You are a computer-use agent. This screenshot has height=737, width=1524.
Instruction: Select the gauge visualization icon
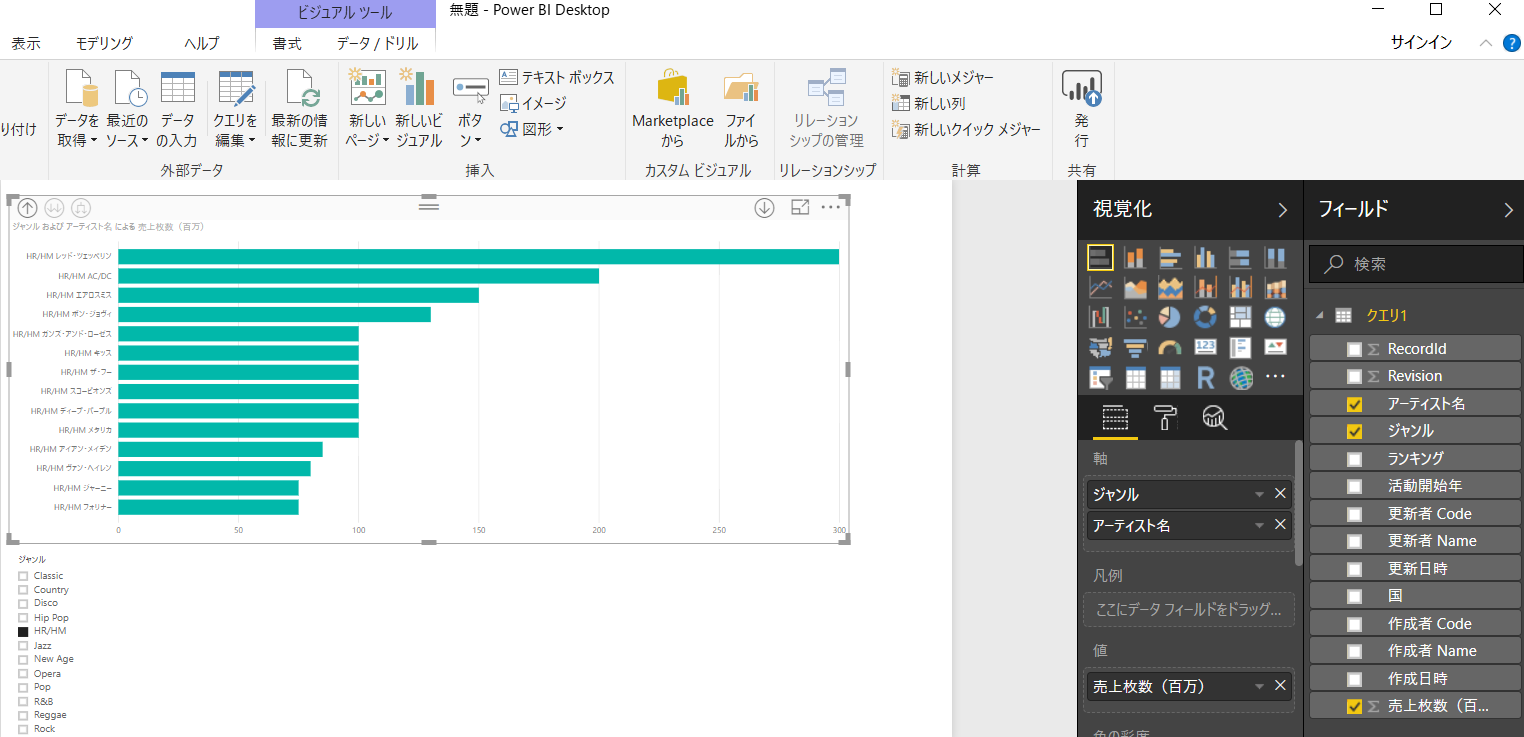click(1170, 347)
